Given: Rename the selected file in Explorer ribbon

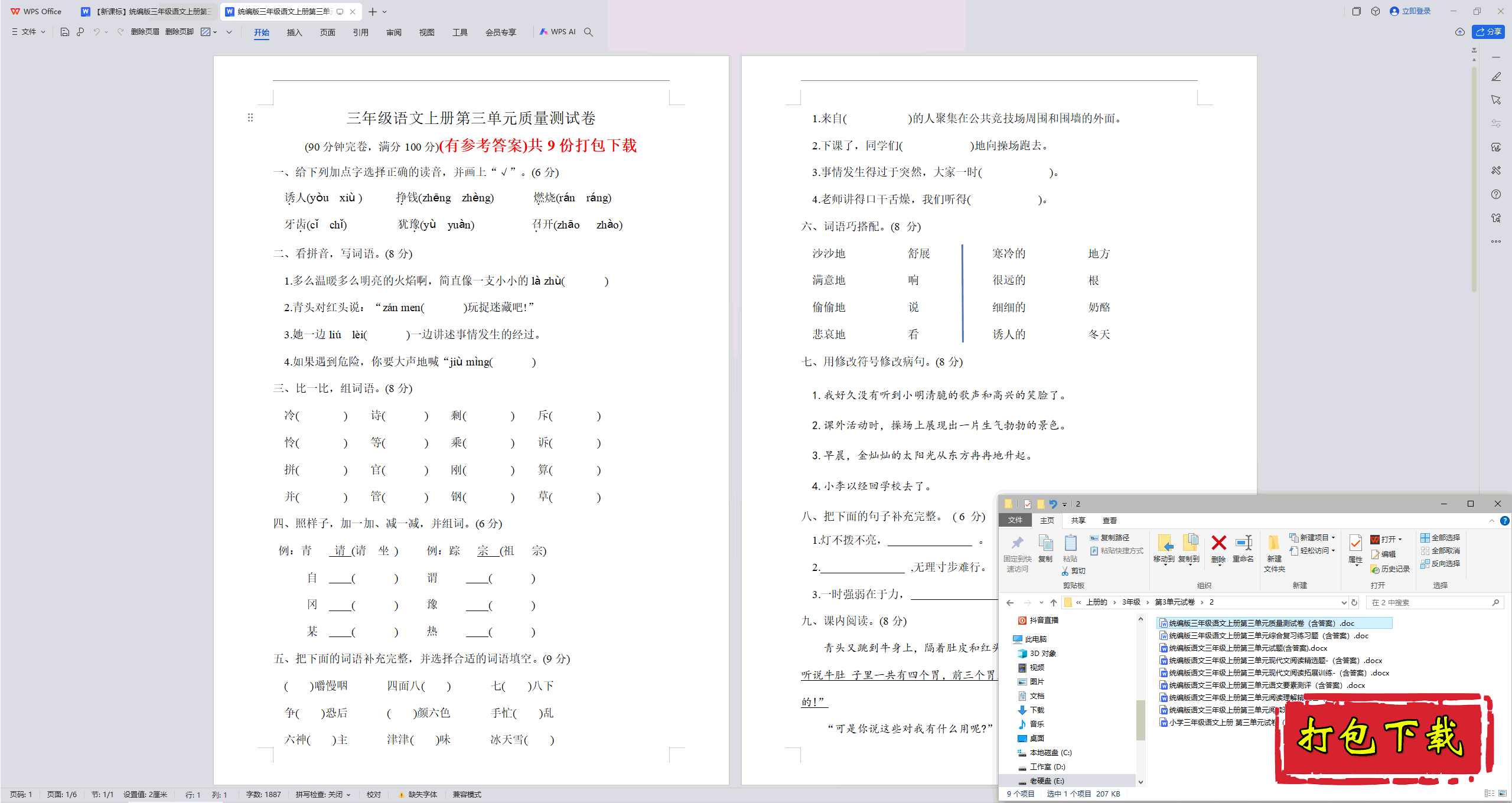Looking at the screenshot, I should 1243,549.
